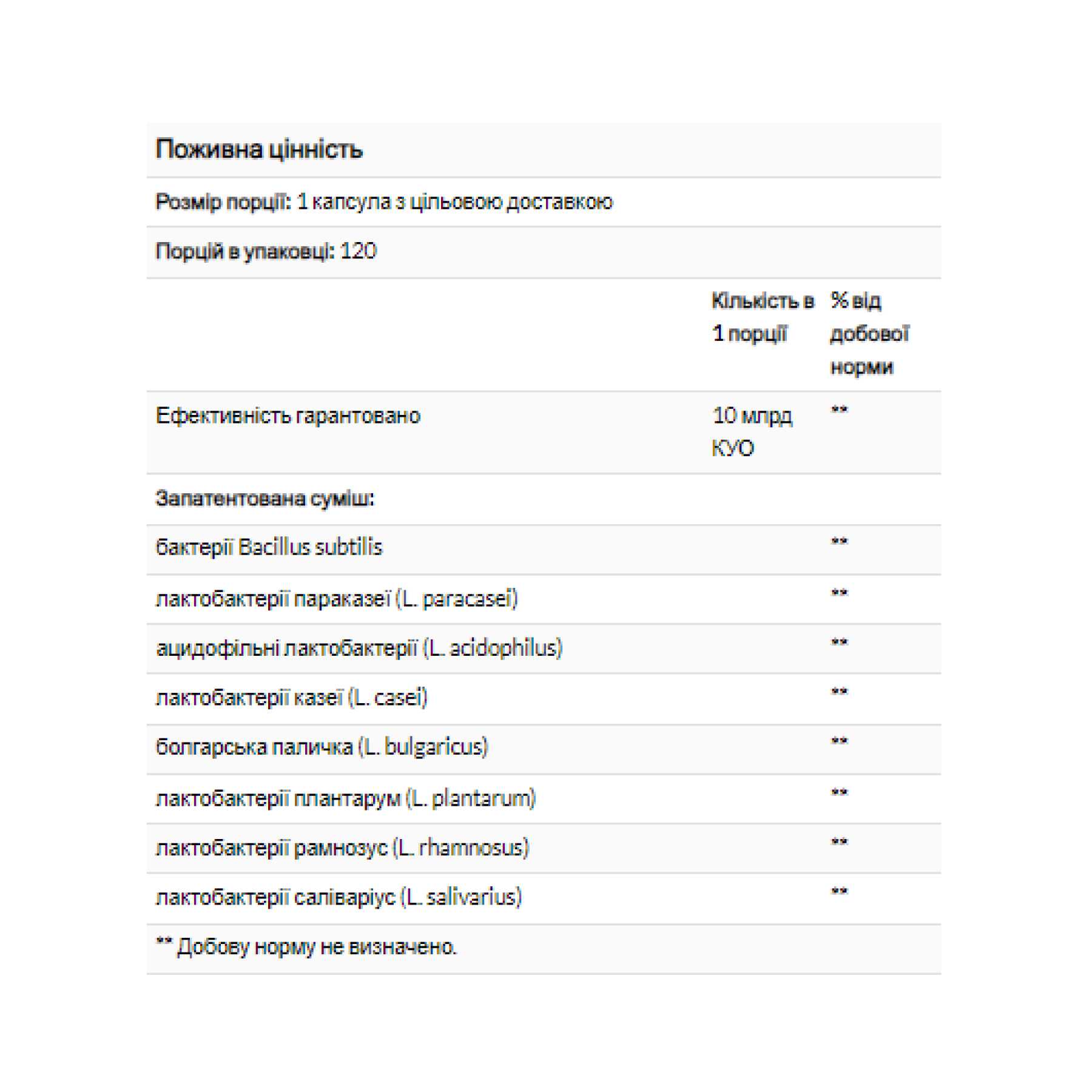Viewport: 1092px width, 1092px height.
Task: Click the "Кількість в 1 порції" column header
Action: tap(762, 317)
